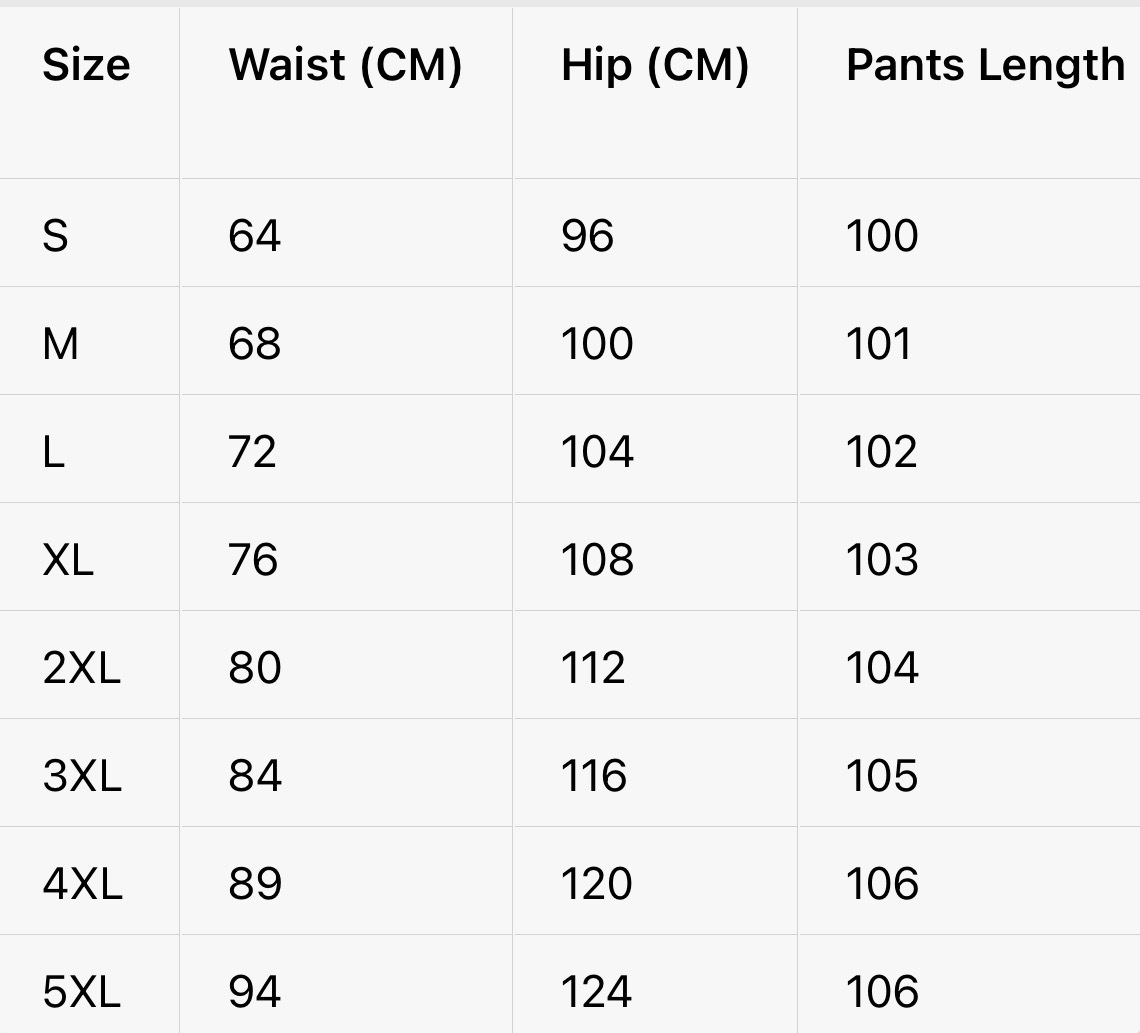
Task: Click pants length 101 for size M
Action: click(x=879, y=344)
